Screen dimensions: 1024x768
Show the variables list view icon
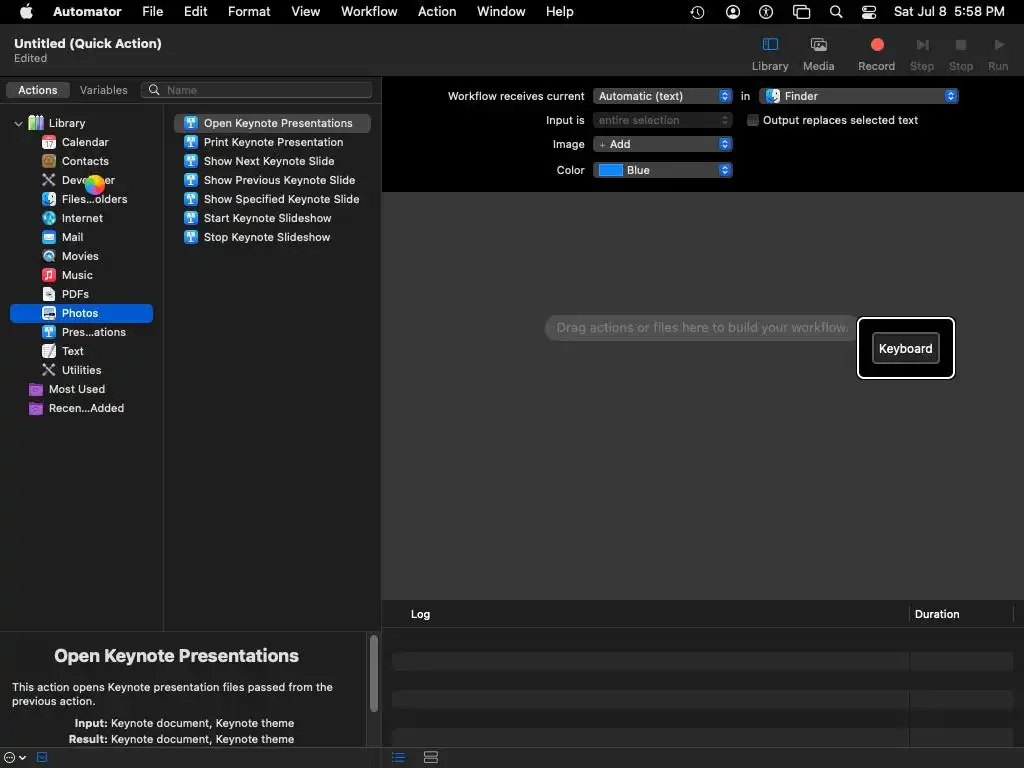click(431, 757)
